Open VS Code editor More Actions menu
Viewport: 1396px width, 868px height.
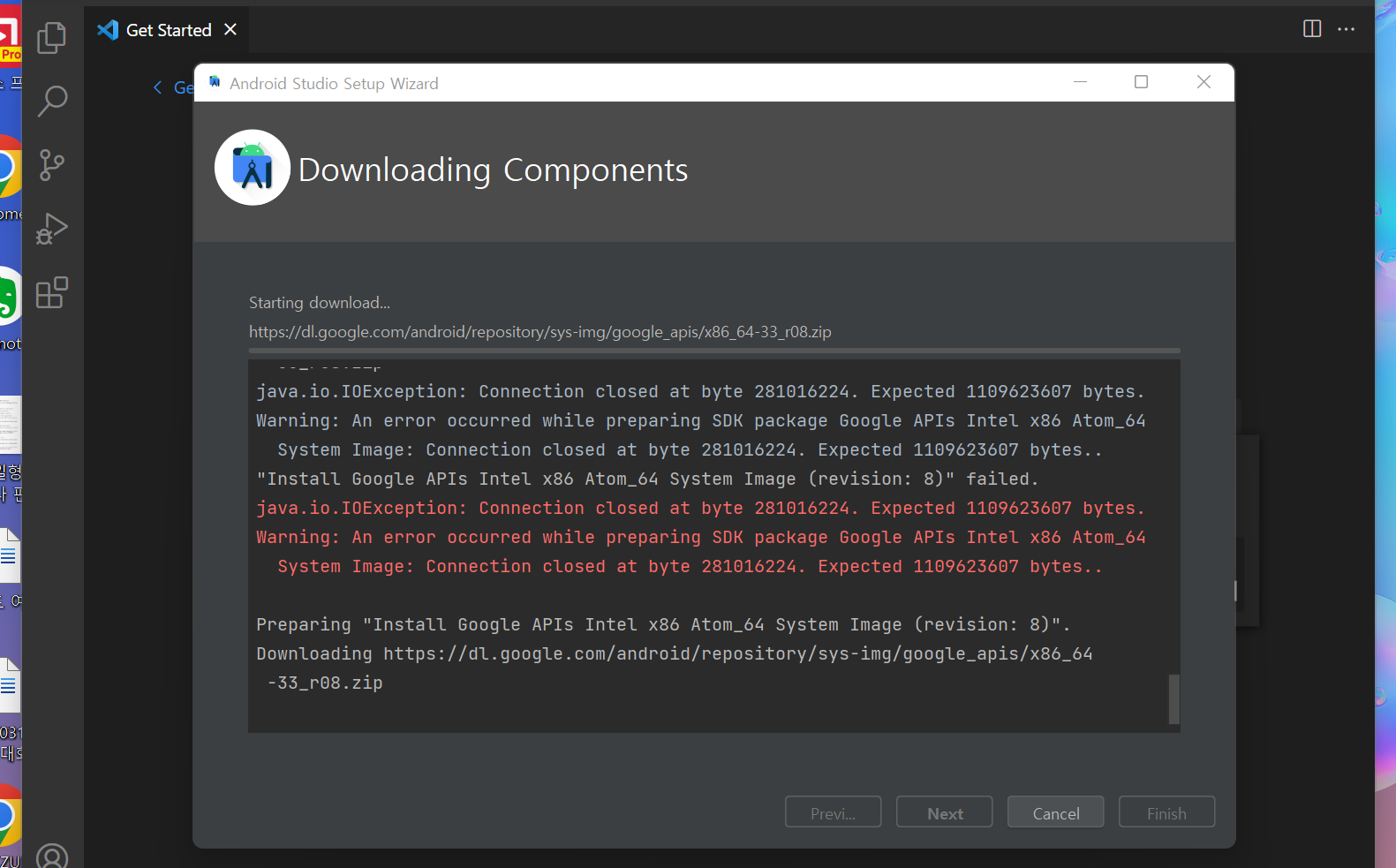(x=1346, y=29)
